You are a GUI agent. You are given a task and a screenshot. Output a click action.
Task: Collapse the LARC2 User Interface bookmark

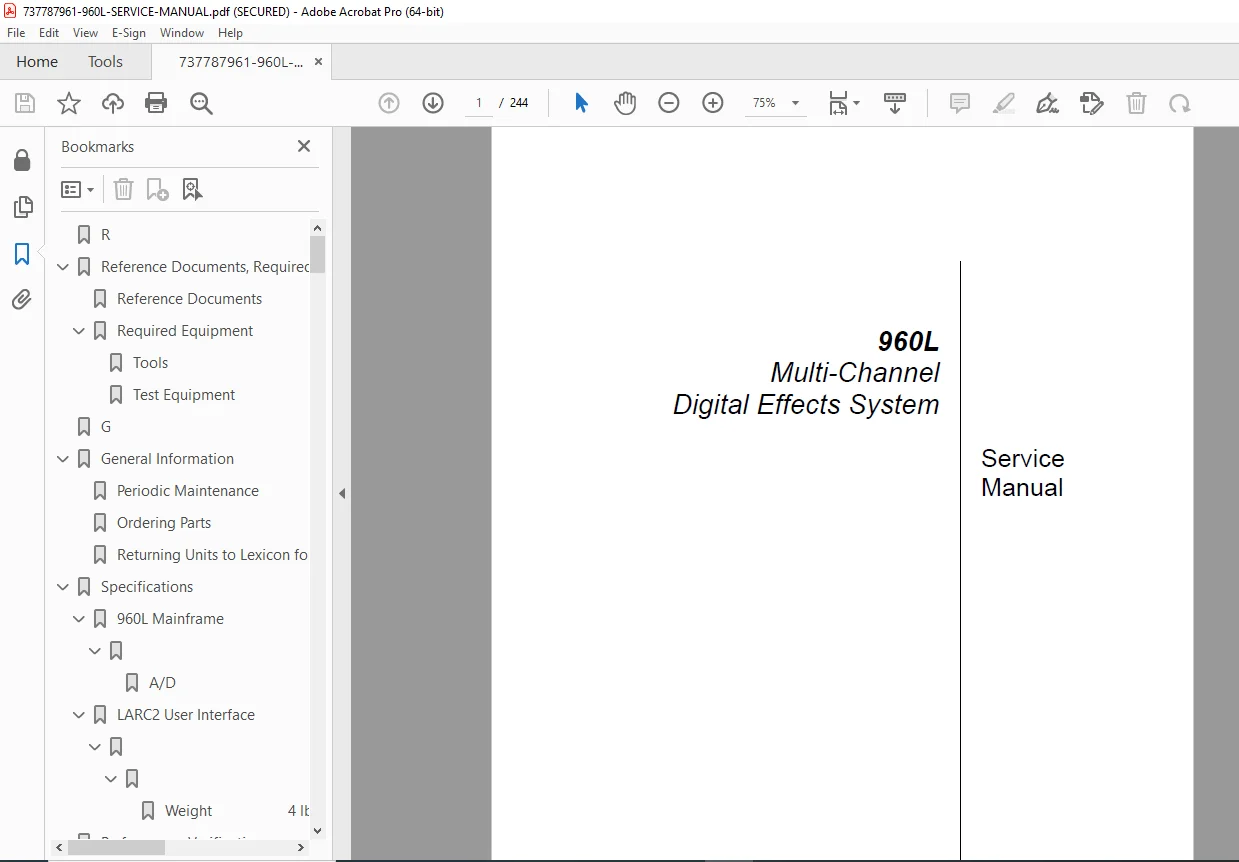[x=79, y=715]
